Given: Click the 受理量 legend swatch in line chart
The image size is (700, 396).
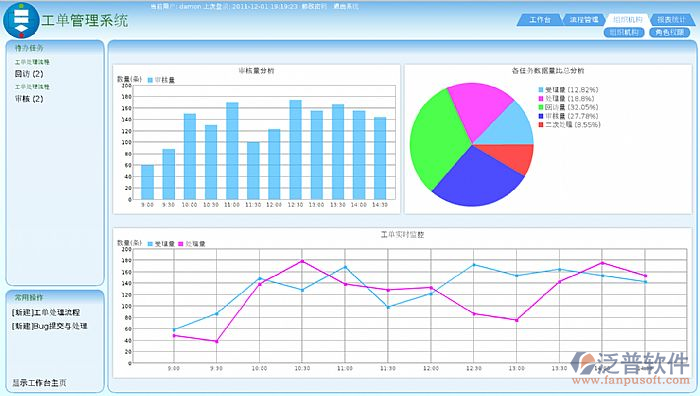Looking at the screenshot, I should click(150, 244).
